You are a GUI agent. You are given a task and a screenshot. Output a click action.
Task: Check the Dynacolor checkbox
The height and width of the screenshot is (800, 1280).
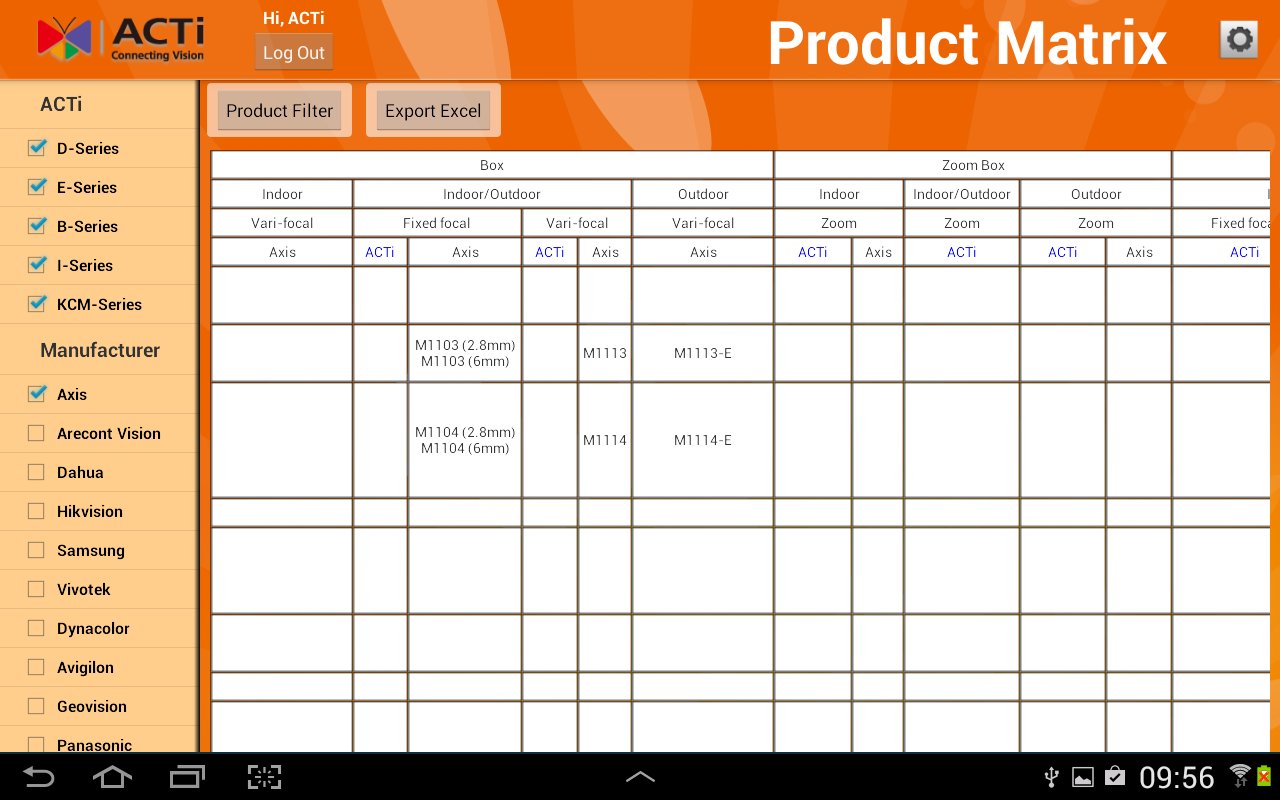tap(37, 628)
